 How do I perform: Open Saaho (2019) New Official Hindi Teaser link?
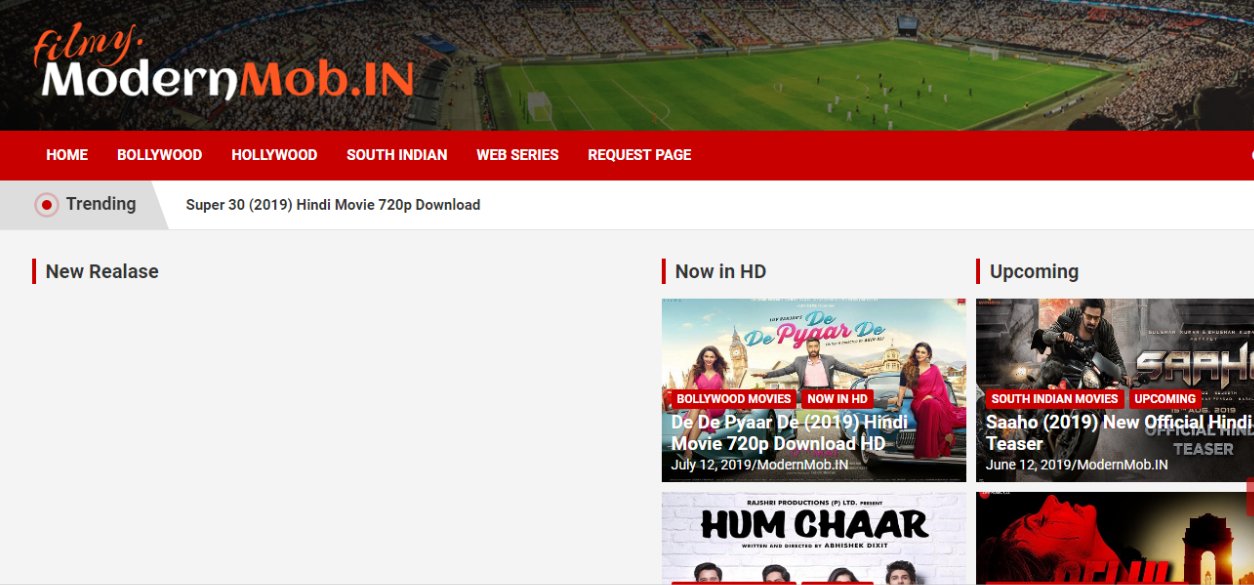(1118, 433)
